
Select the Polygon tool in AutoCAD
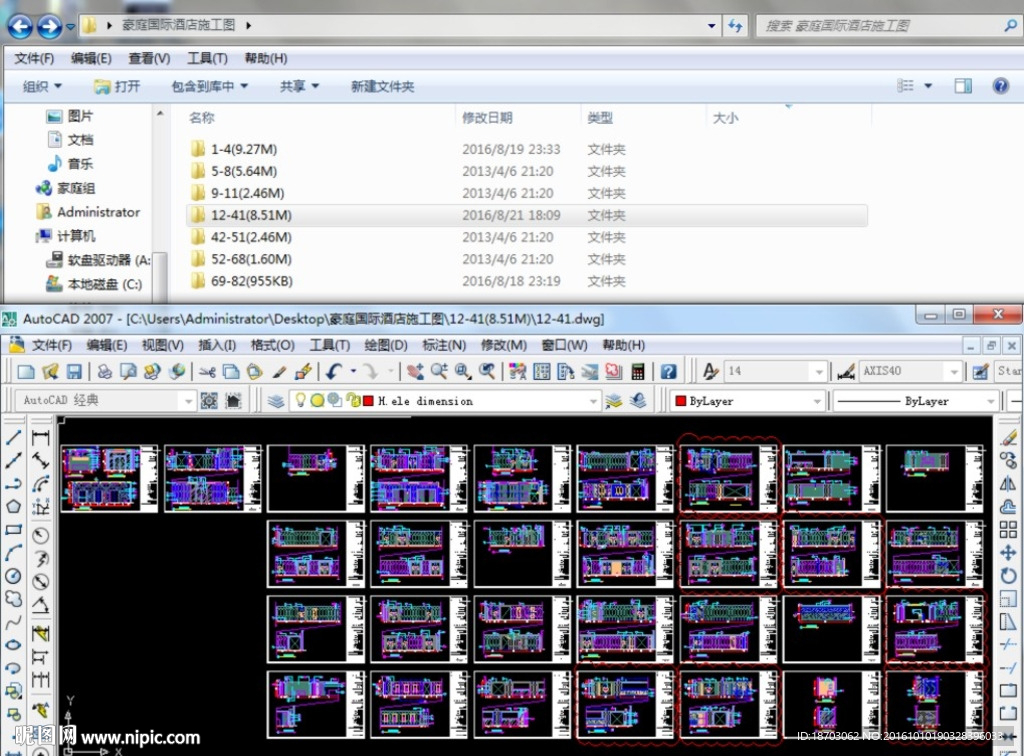(x=14, y=507)
